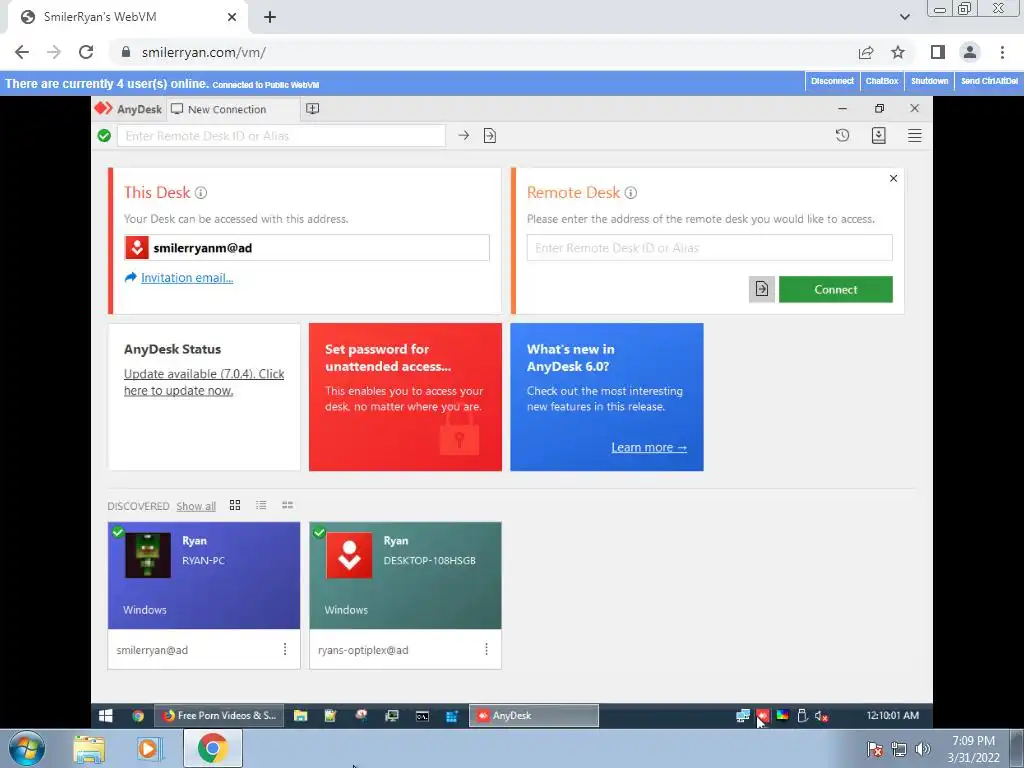
Task: Click the AnyDesk tray icon in remote VM
Action: pos(762,716)
